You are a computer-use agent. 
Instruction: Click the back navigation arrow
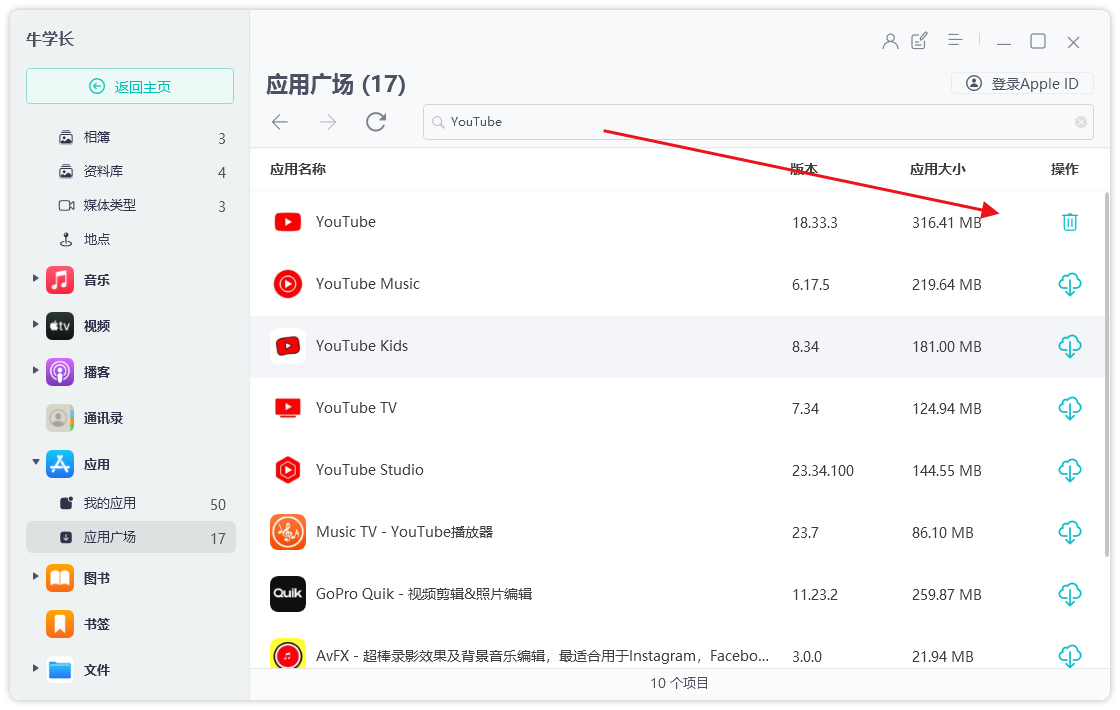click(280, 122)
